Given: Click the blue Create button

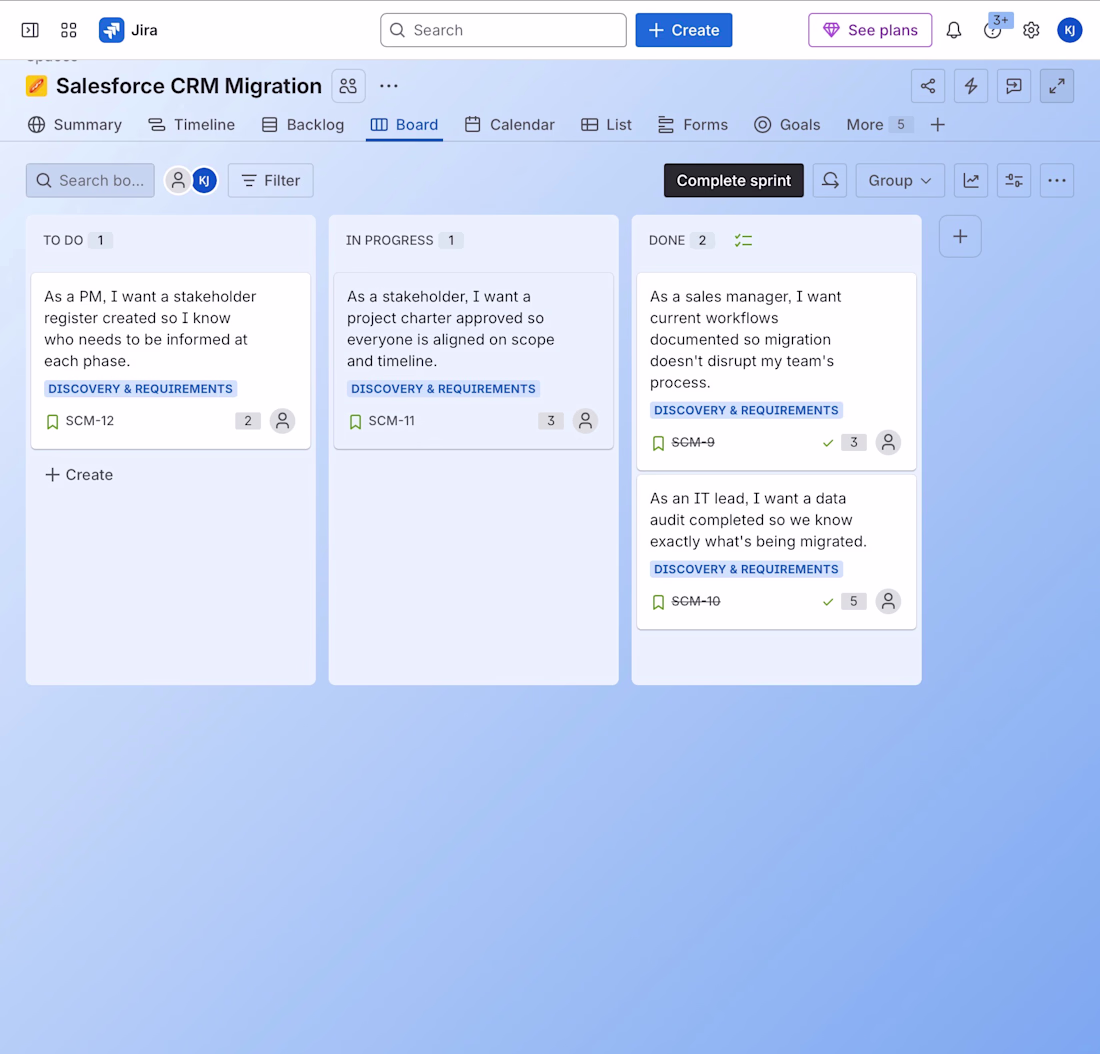Looking at the screenshot, I should pos(684,30).
